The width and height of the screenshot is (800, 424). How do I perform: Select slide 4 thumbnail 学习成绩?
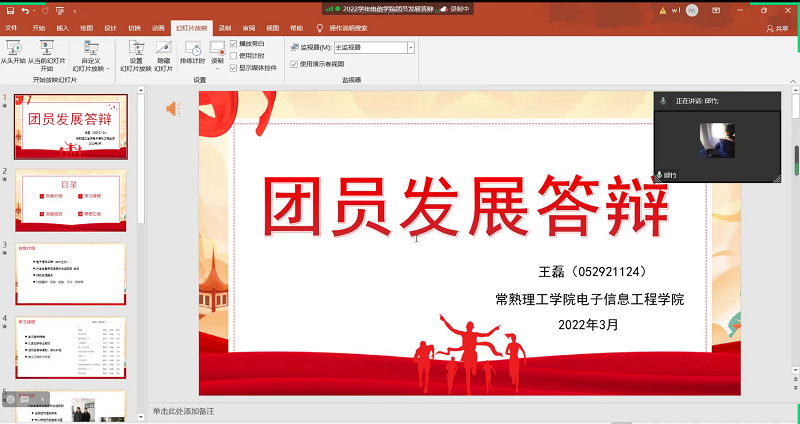click(x=71, y=347)
